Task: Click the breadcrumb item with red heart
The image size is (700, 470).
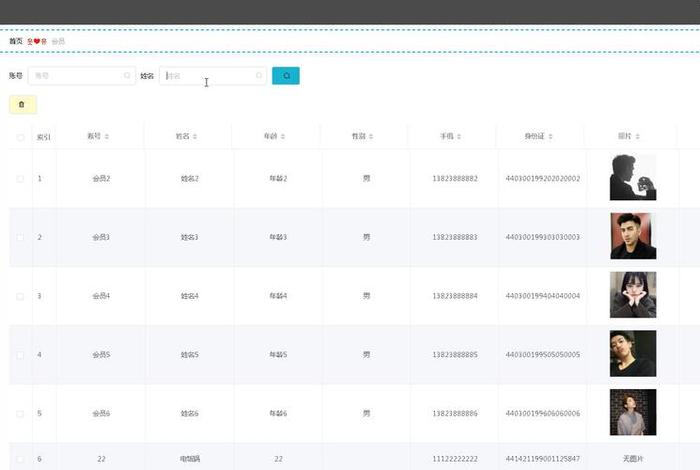Action: (x=37, y=42)
